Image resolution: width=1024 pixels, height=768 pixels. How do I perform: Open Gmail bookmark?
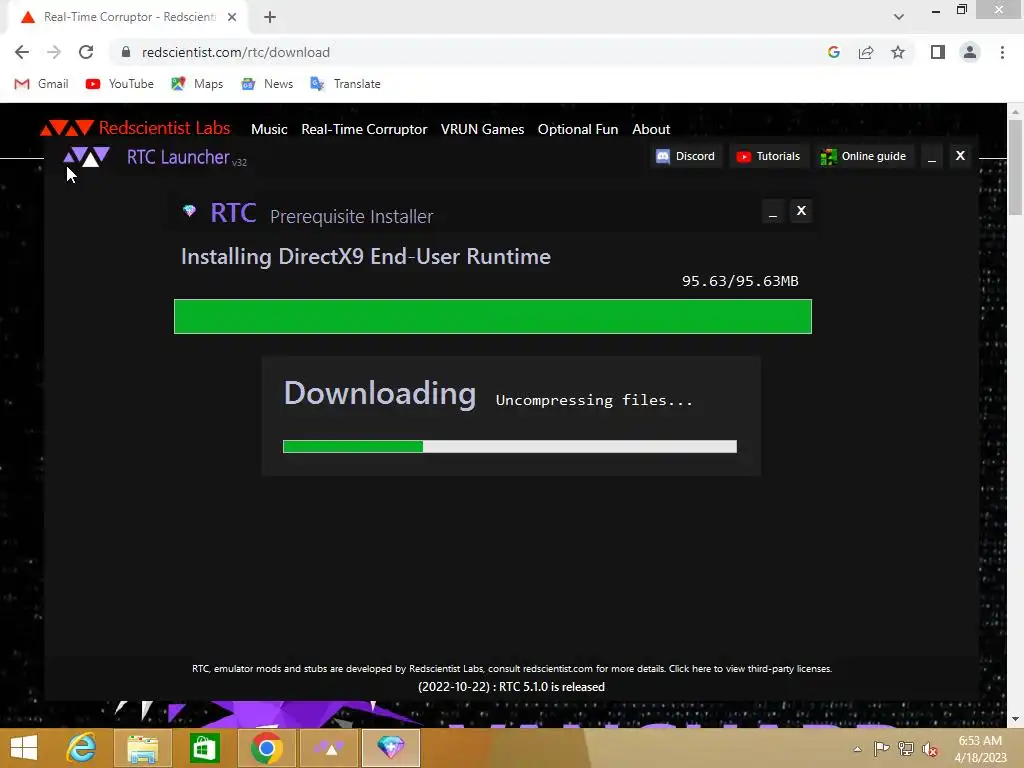click(x=41, y=84)
